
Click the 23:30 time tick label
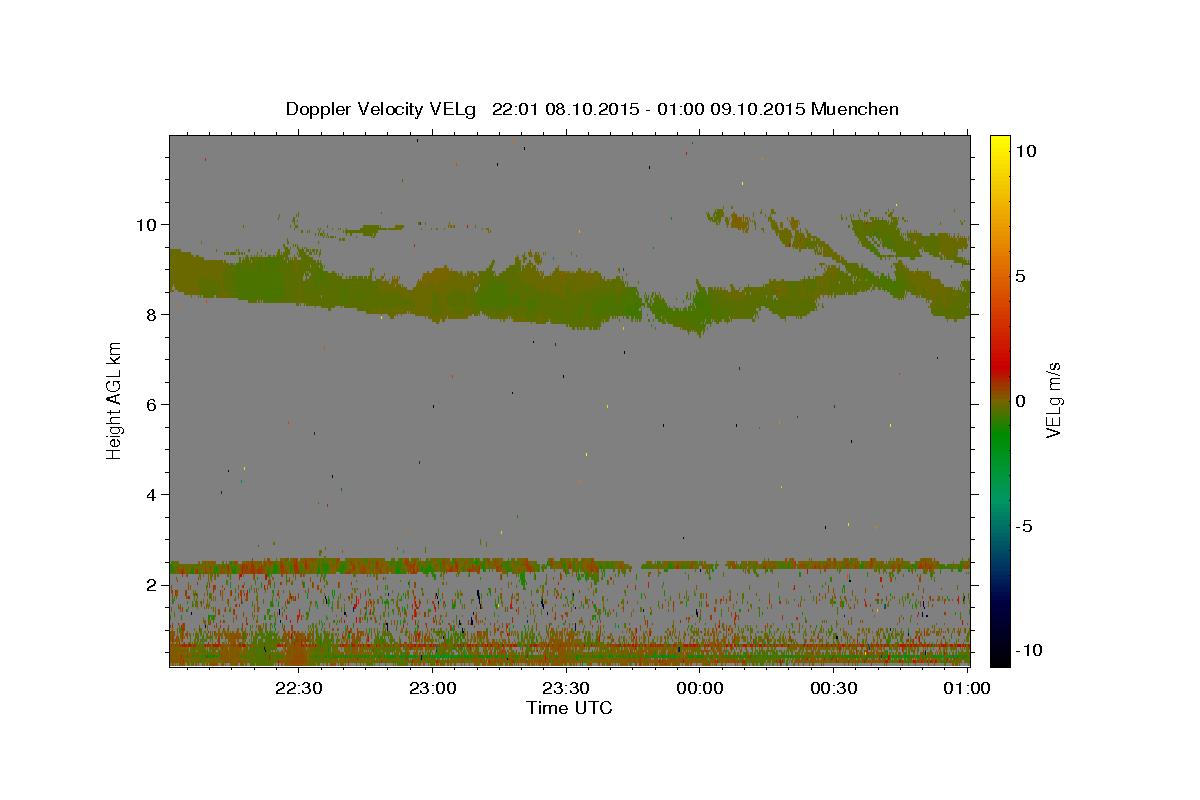click(566, 688)
